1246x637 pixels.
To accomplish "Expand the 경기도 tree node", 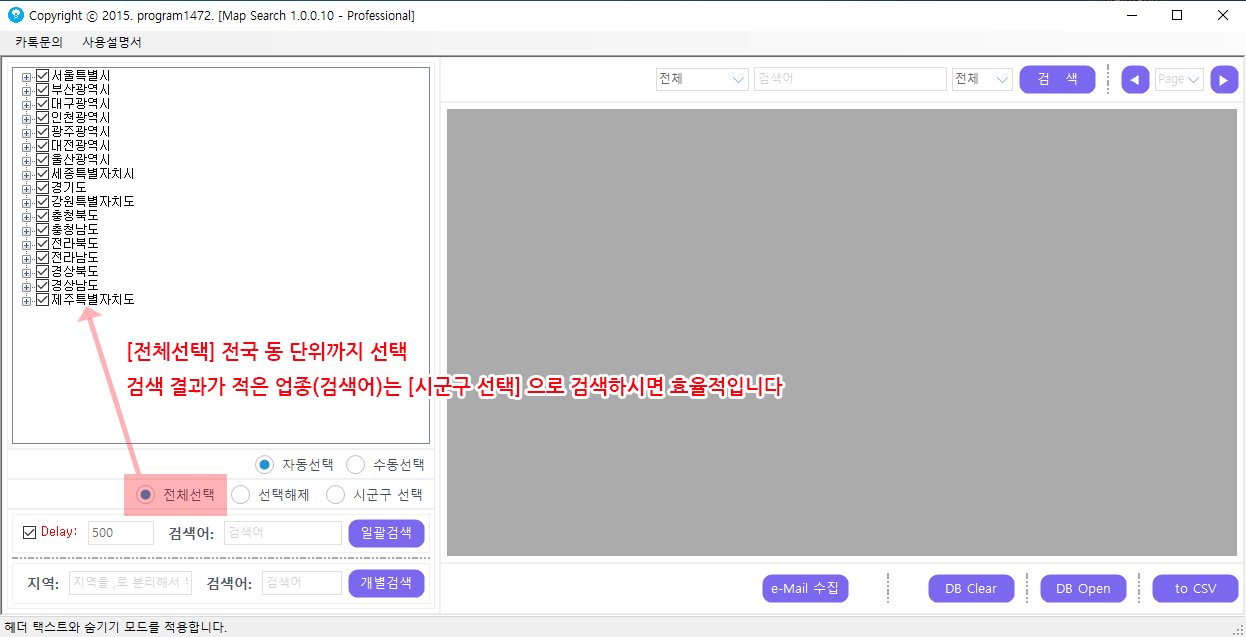I will coord(27,188).
